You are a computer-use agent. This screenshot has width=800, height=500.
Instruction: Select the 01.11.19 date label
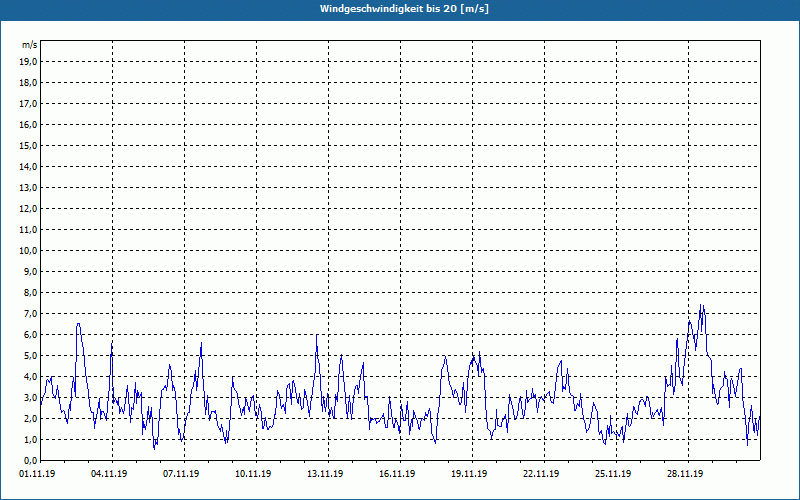pos(37,474)
